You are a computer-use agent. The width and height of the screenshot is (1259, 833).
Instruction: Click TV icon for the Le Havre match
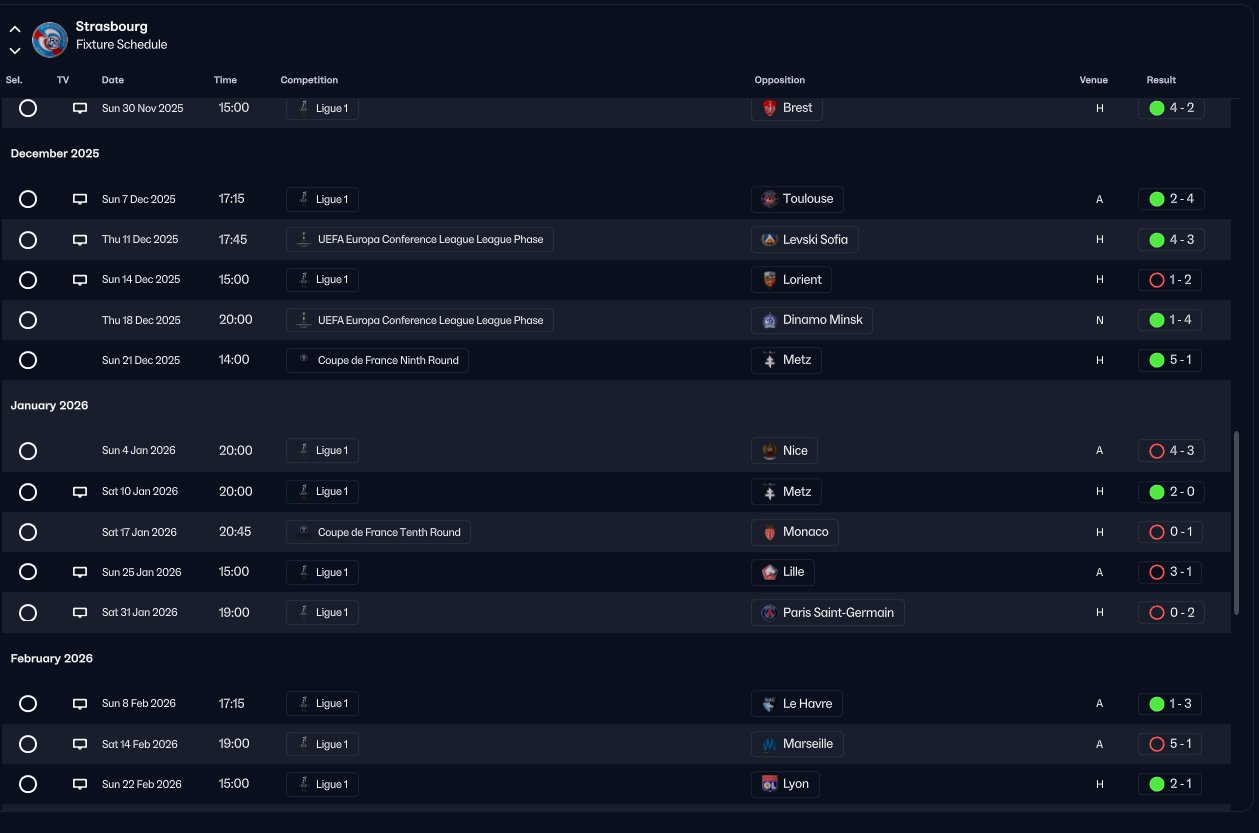(x=80, y=704)
